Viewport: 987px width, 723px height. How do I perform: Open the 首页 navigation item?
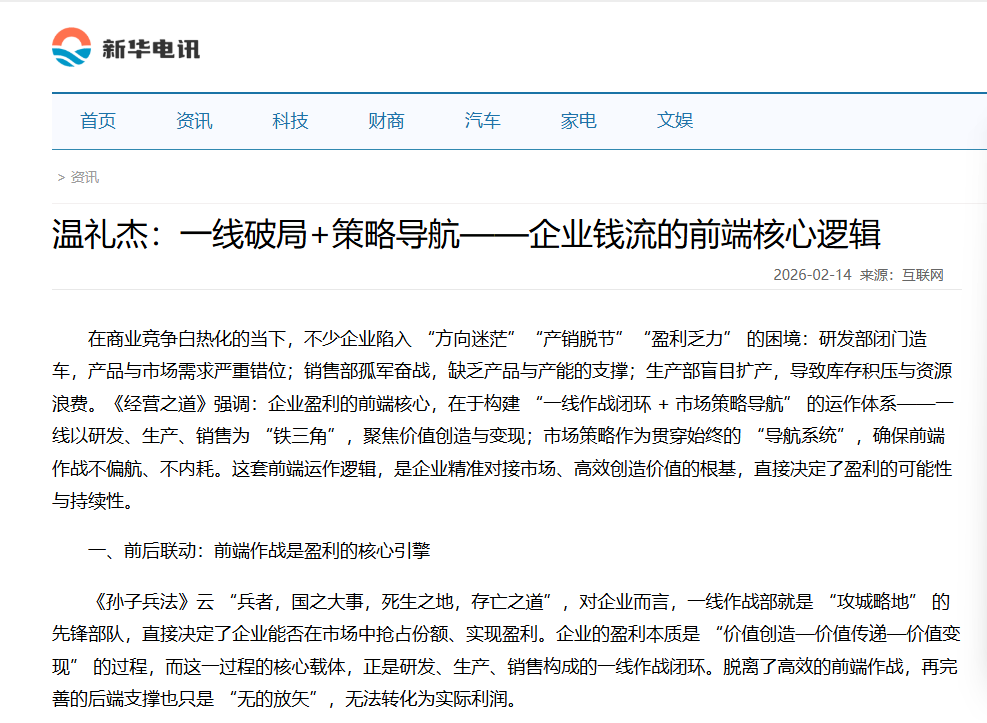tap(99, 120)
